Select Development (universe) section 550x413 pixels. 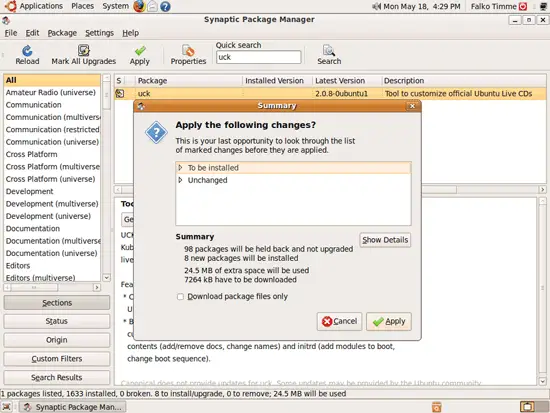pos(52,216)
